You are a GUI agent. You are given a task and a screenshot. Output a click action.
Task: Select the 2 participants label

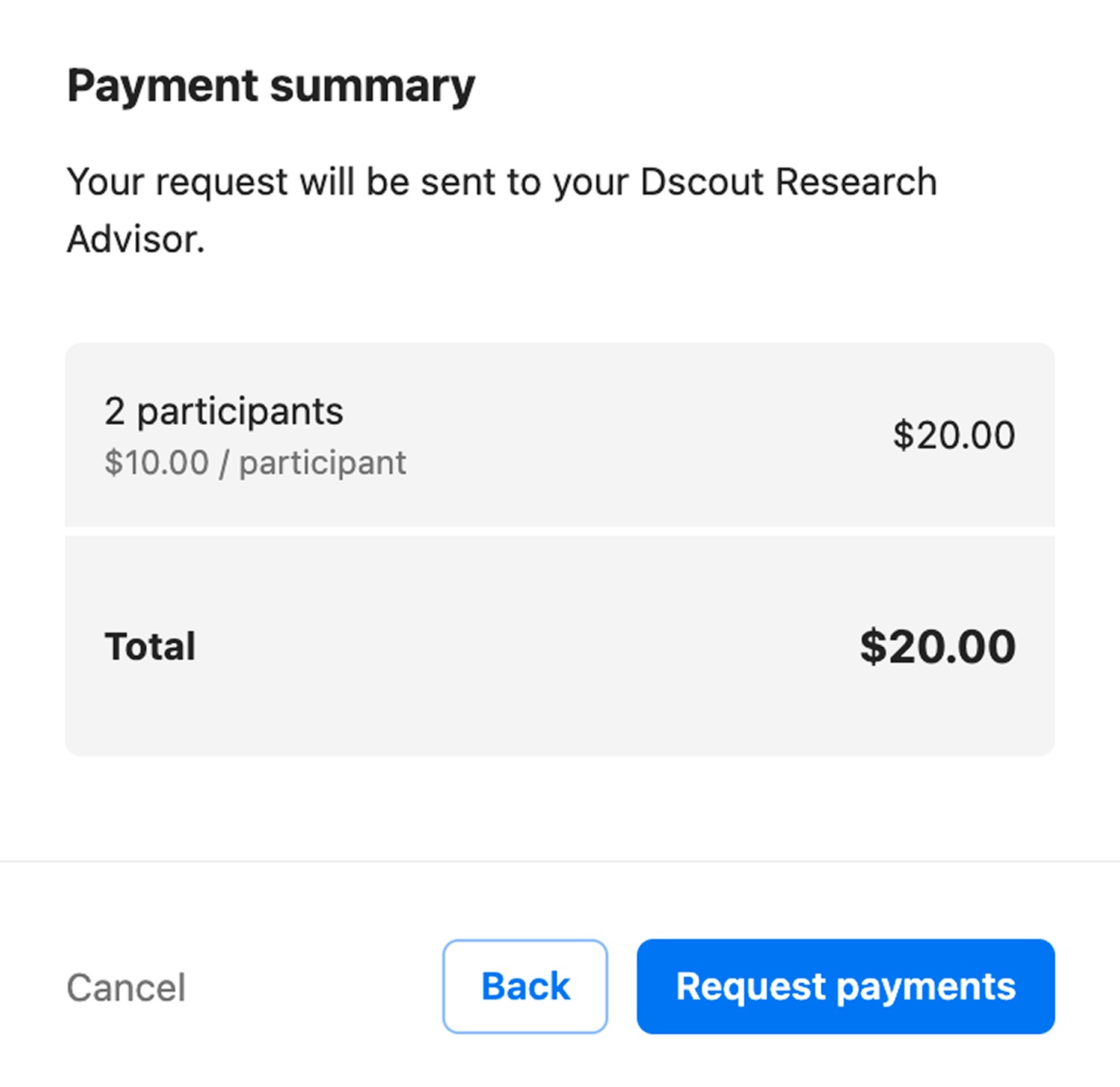[223, 411]
